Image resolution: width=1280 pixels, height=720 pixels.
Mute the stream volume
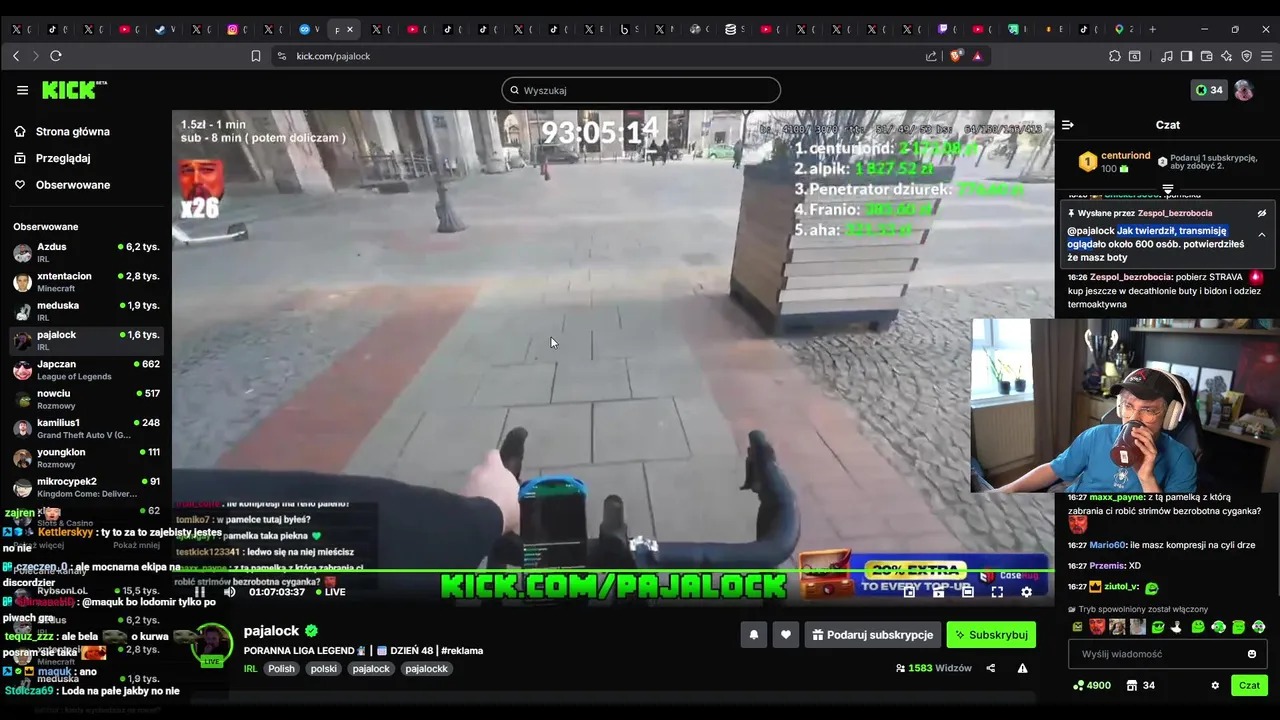(x=229, y=592)
